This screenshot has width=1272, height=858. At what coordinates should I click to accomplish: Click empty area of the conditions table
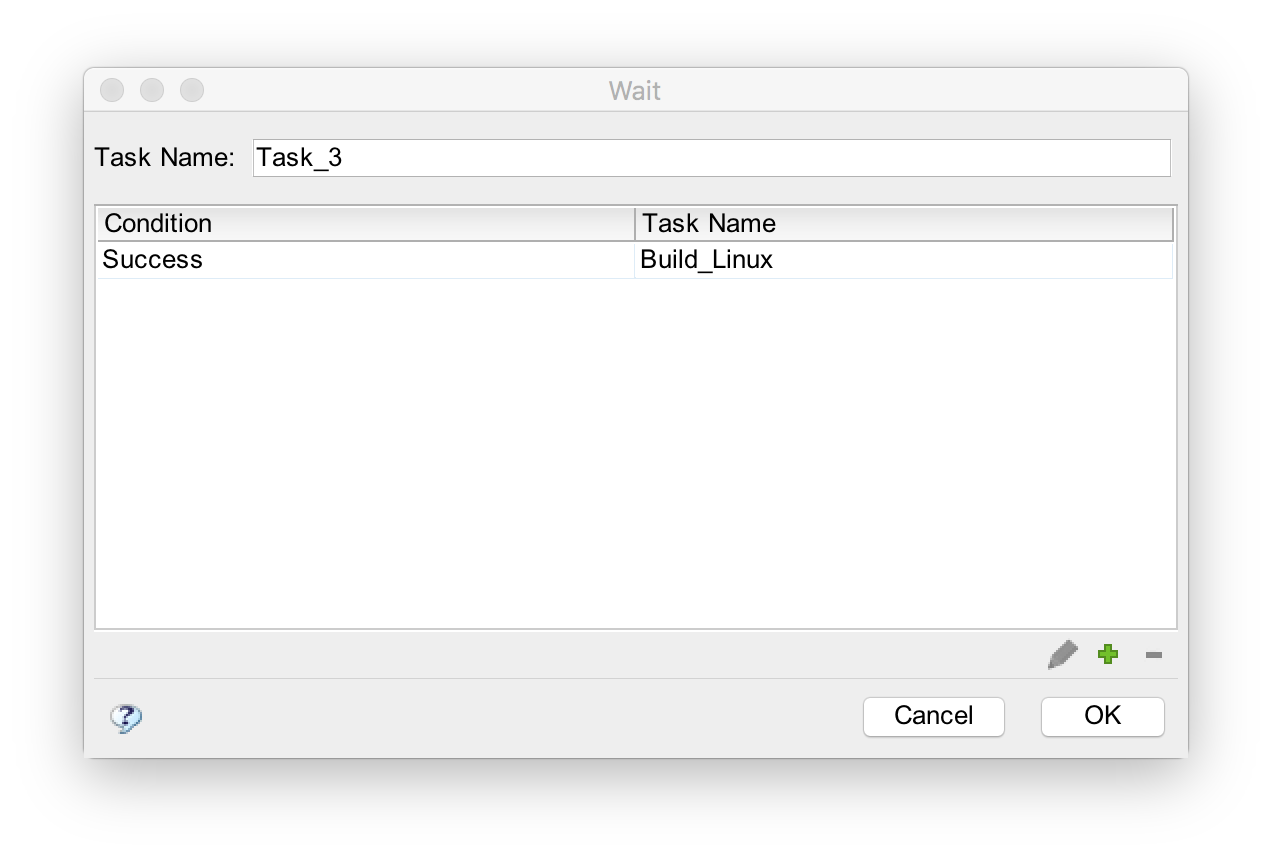(x=635, y=450)
